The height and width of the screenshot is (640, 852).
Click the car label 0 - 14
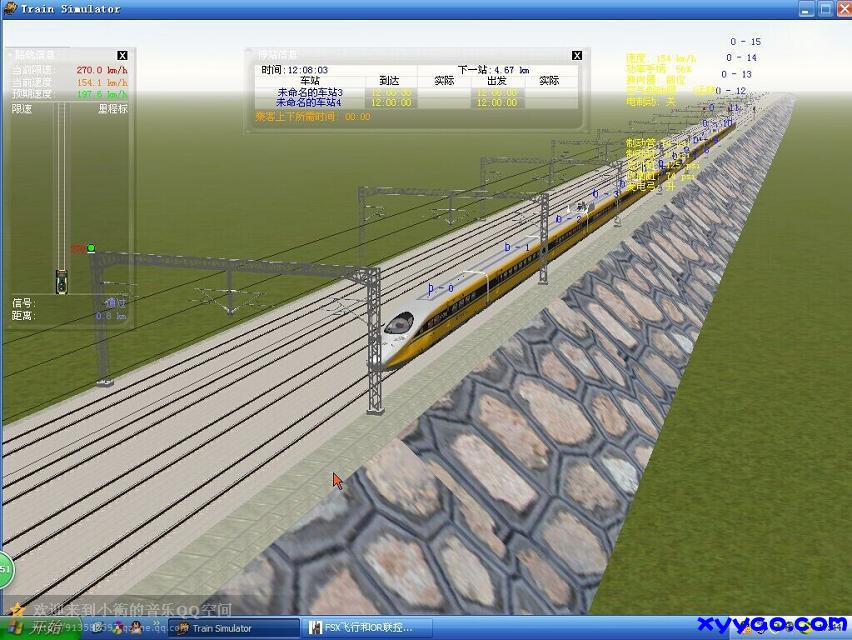pyautogui.click(x=741, y=58)
